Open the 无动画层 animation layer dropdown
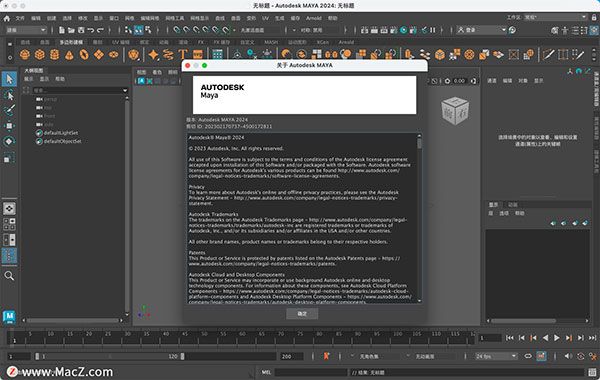 click(425, 356)
